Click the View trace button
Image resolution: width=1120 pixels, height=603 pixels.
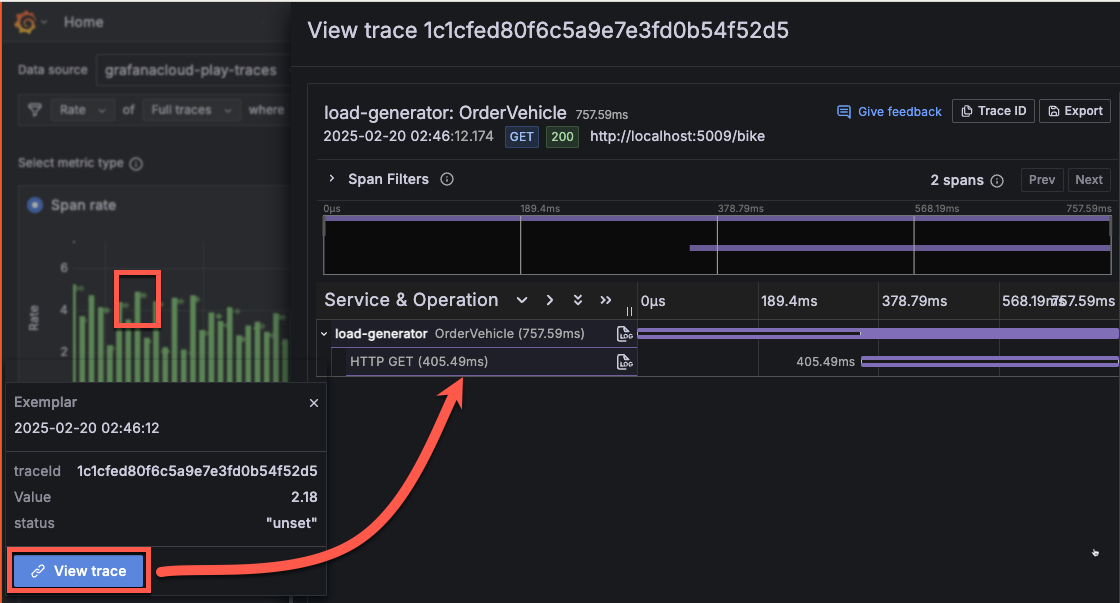point(78,570)
